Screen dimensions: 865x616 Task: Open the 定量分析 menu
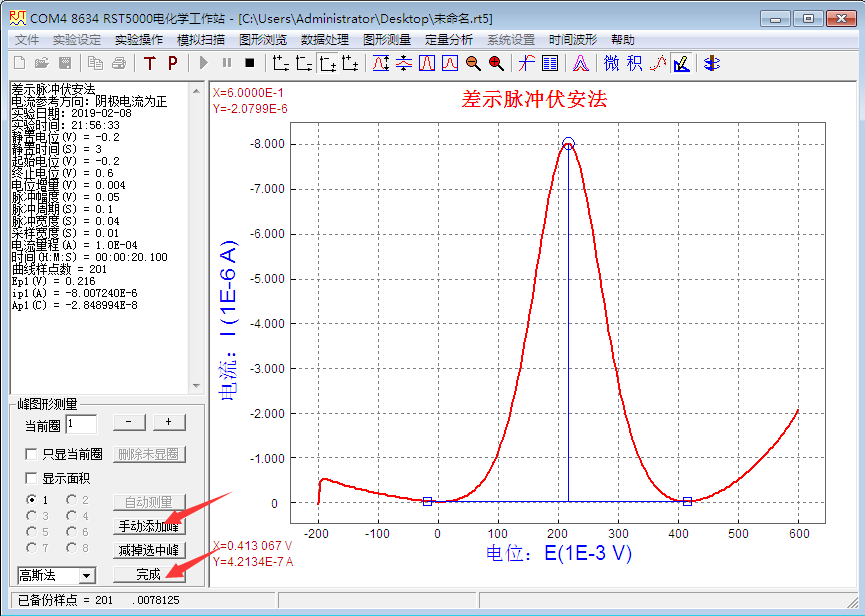pyautogui.click(x=449, y=40)
